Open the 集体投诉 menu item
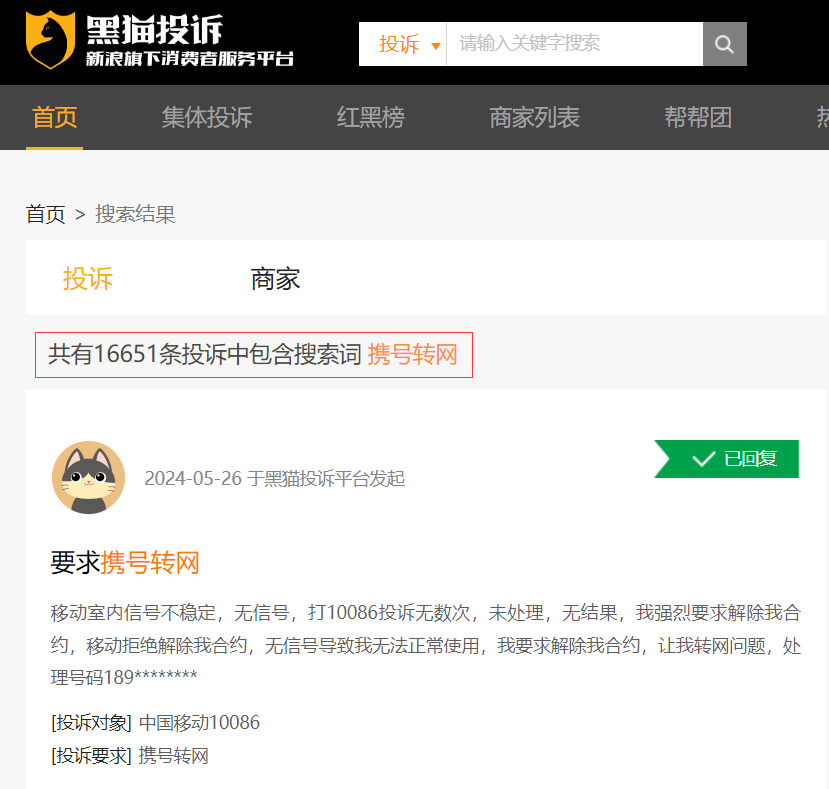The height and width of the screenshot is (789, 829). (206, 117)
